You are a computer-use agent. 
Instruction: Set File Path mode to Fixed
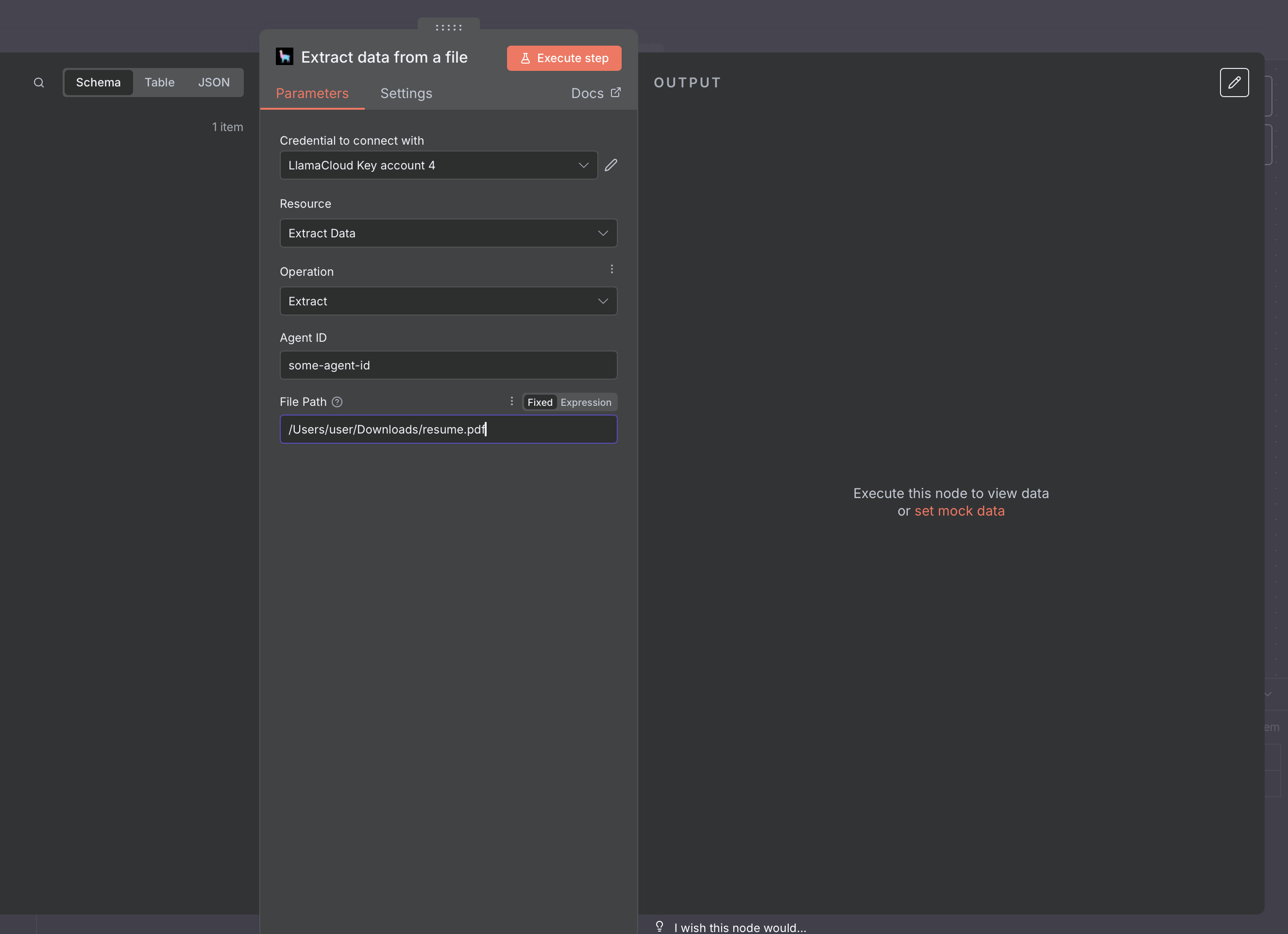point(540,402)
